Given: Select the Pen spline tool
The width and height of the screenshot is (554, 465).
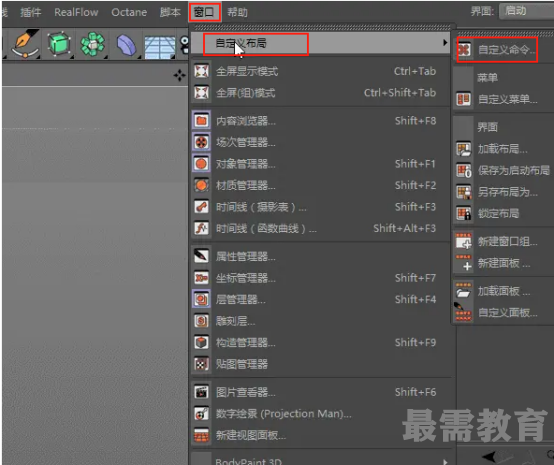Looking at the screenshot, I should click(x=25, y=44).
